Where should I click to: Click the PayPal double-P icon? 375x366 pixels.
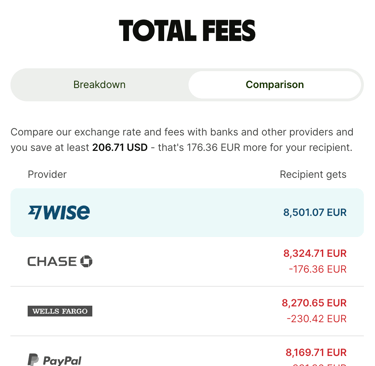pos(33,360)
